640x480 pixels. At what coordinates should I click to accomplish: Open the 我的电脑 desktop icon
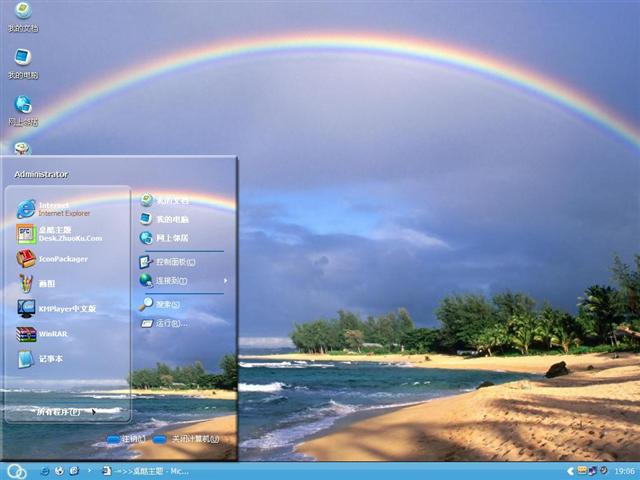(x=23, y=64)
